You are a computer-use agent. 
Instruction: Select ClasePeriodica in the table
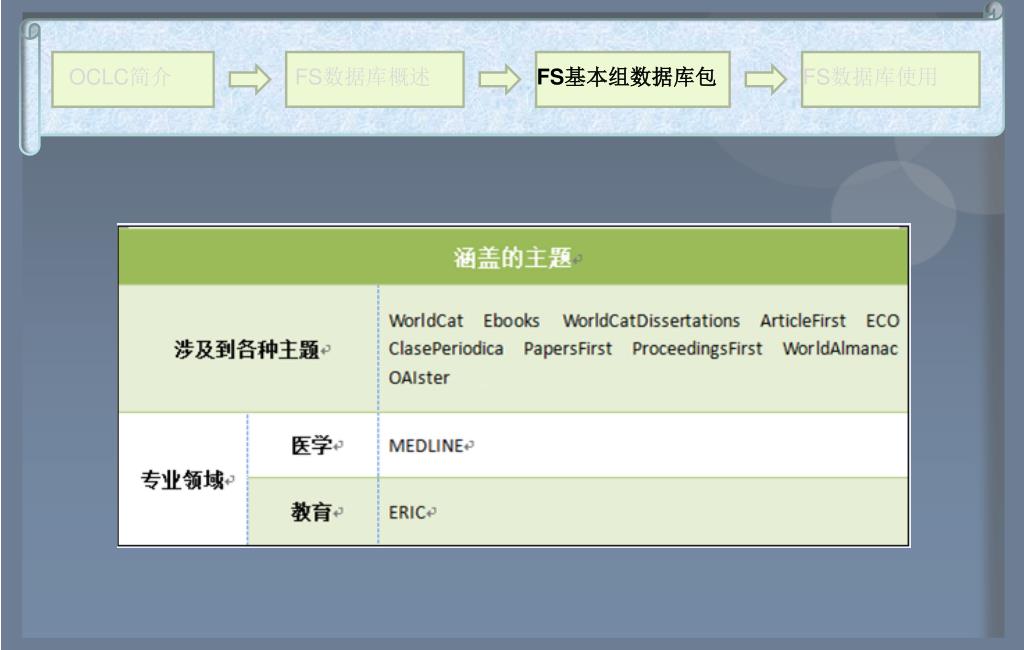[446, 349]
